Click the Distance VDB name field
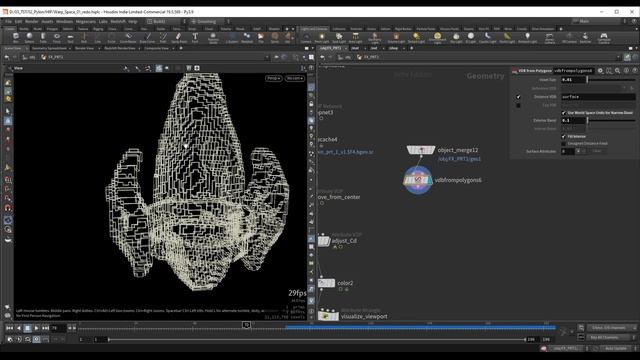Screen dimensions: 640x360 pos(598,97)
